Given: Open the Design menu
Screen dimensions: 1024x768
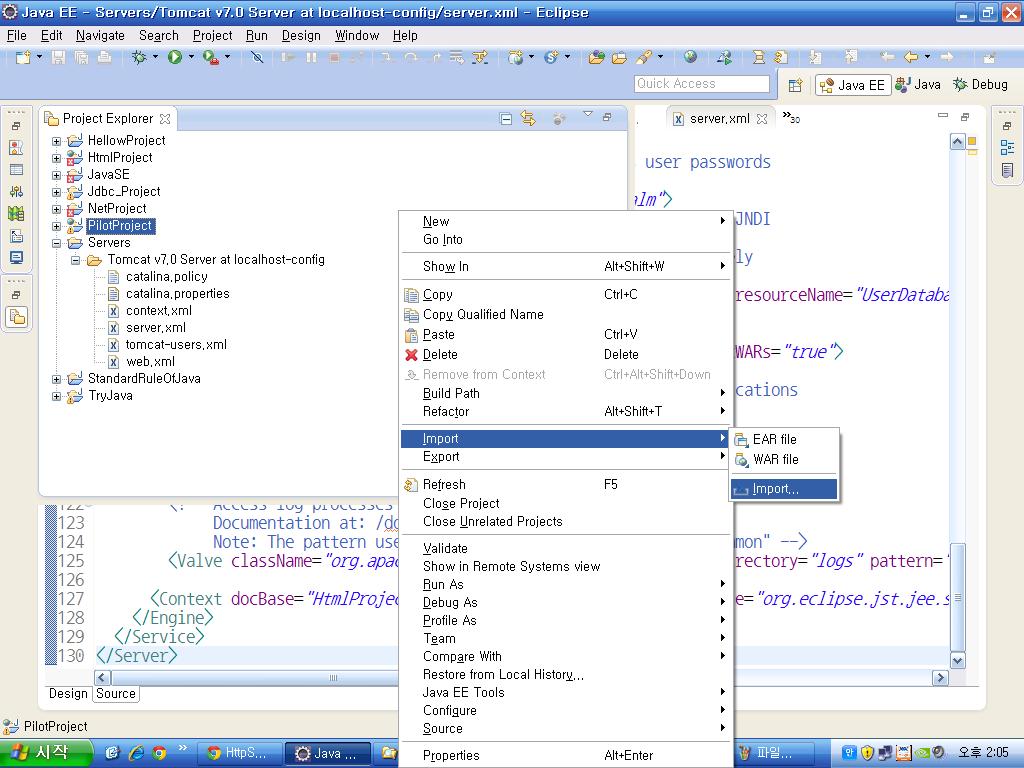Looking at the screenshot, I should click(301, 36).
